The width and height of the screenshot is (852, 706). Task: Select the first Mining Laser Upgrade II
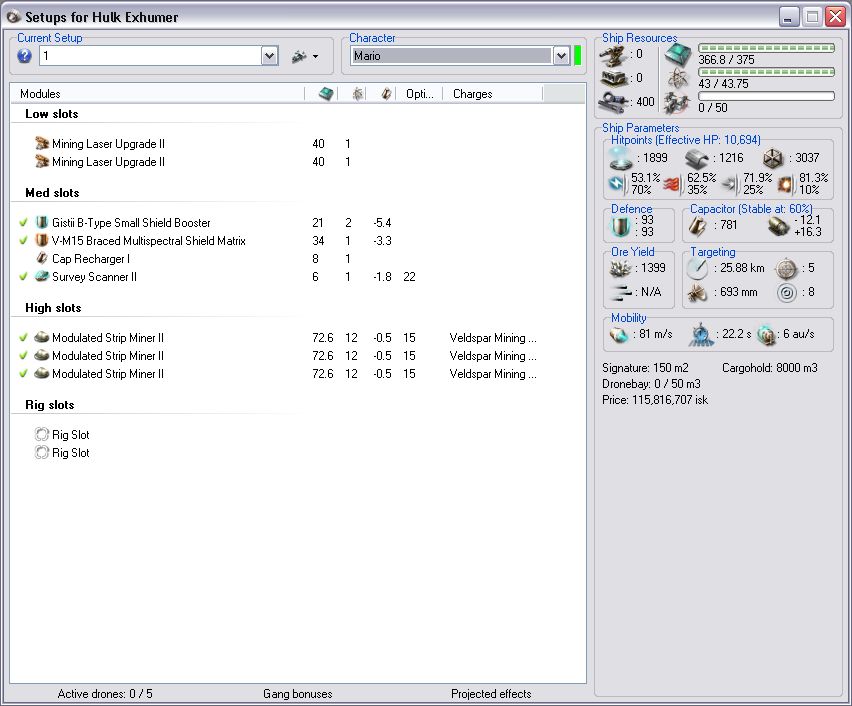108,144
